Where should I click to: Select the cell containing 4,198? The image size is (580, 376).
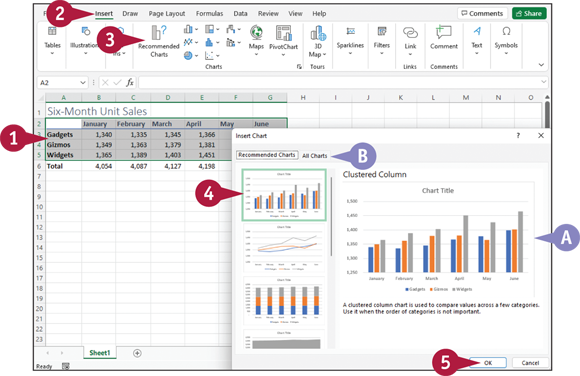coord(202,166)
